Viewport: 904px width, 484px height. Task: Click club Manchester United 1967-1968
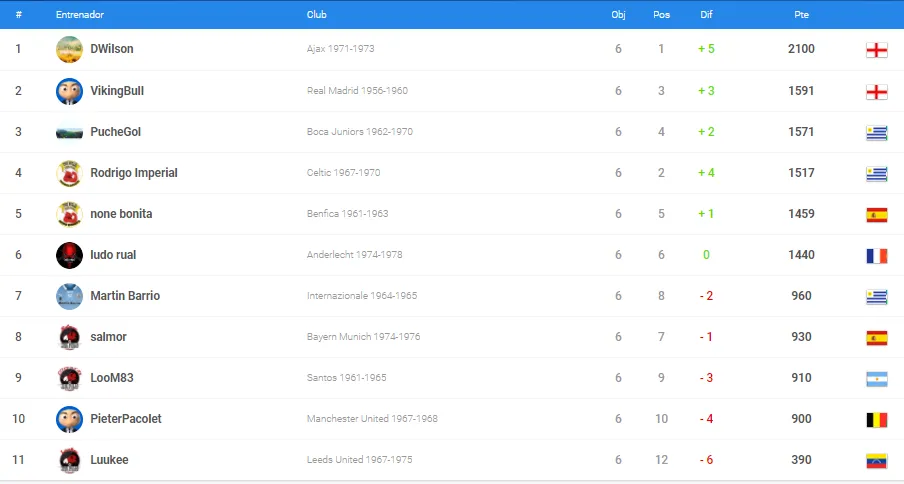[372, 418]
